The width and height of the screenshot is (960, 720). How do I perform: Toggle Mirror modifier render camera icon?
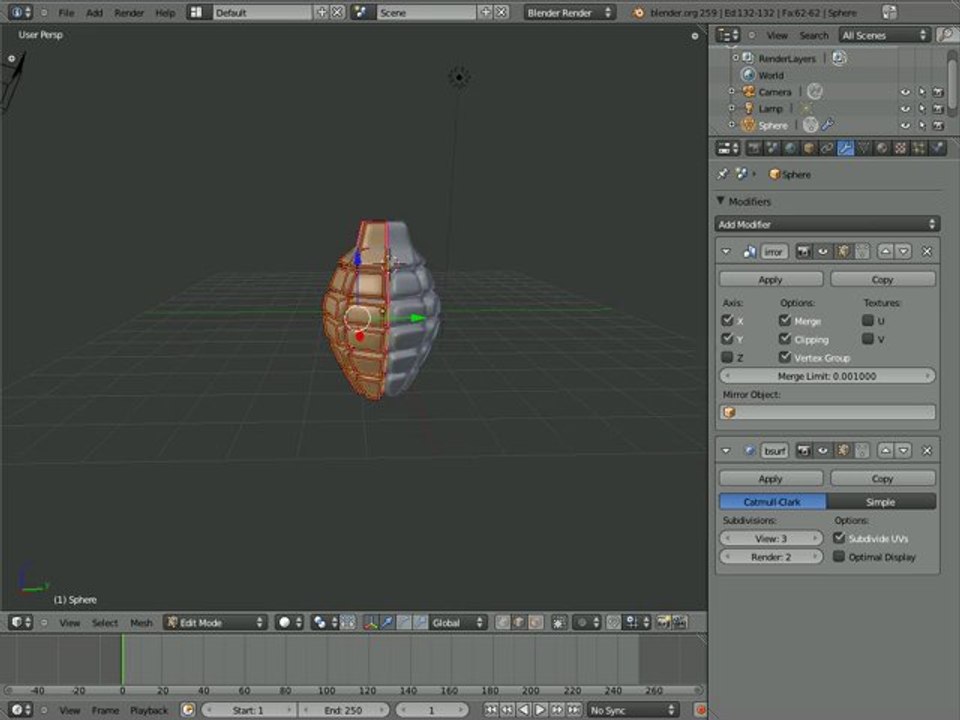[803, 252]
